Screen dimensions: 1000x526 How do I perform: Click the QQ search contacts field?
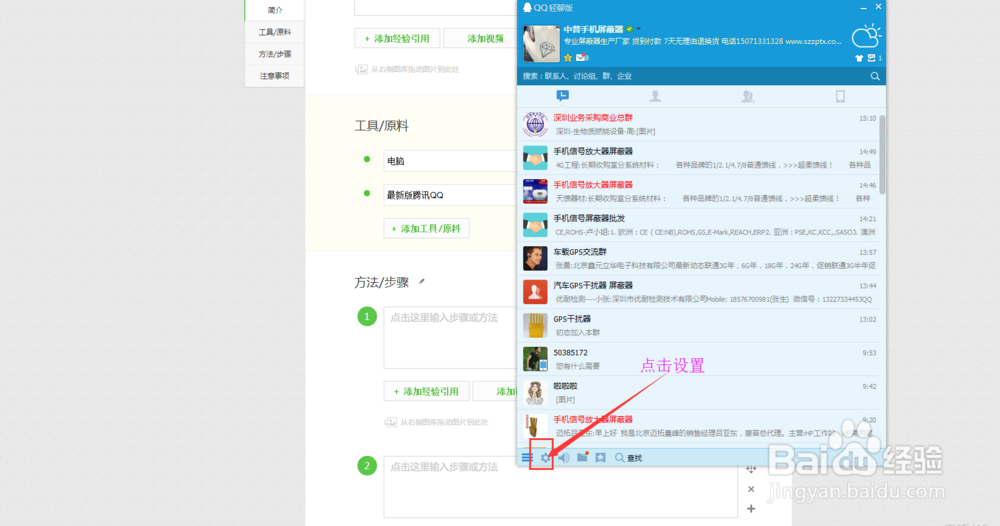click(694, 76)
